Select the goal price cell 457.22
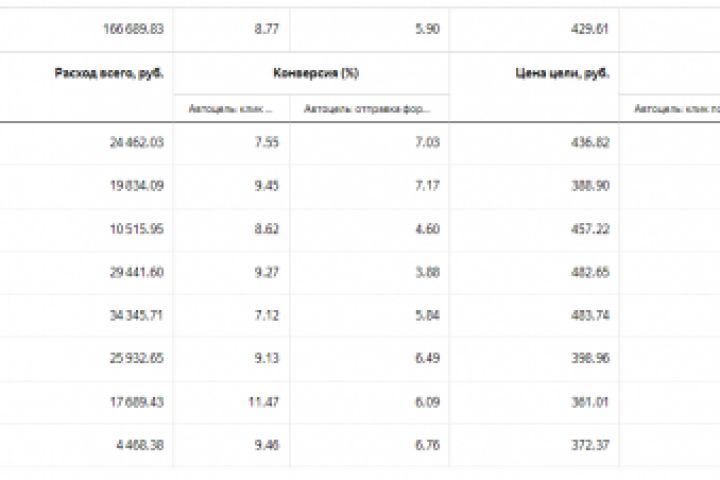This screenshot has width=720, height=480. [x=590, y=229]
